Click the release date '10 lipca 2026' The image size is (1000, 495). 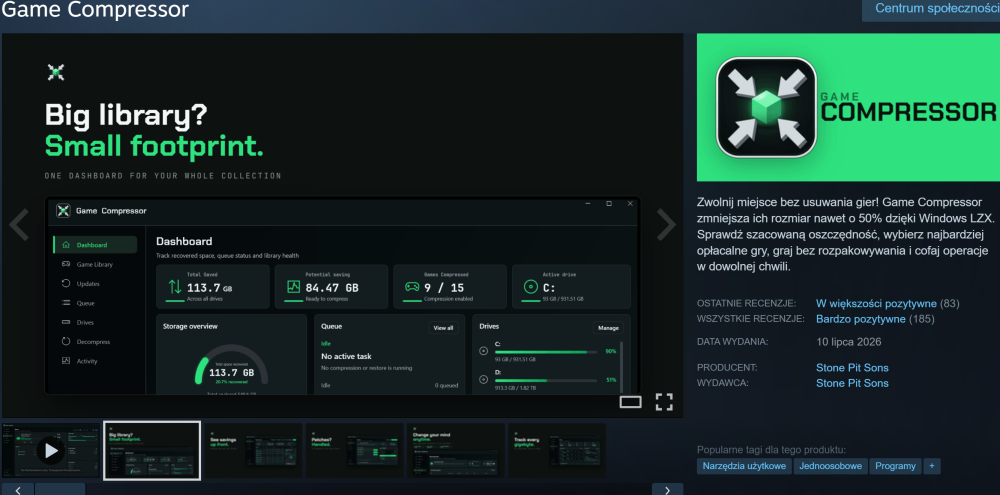849,342
